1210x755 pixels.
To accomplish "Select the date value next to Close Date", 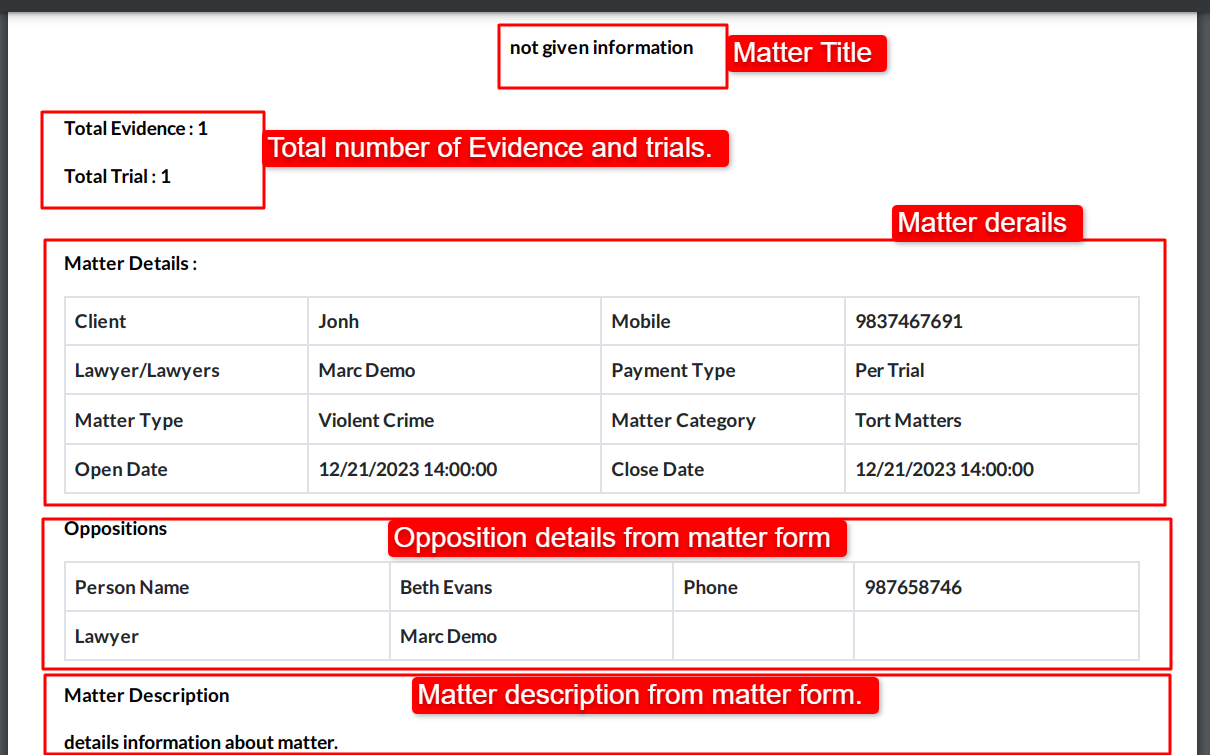I will [x=945, y=469].
